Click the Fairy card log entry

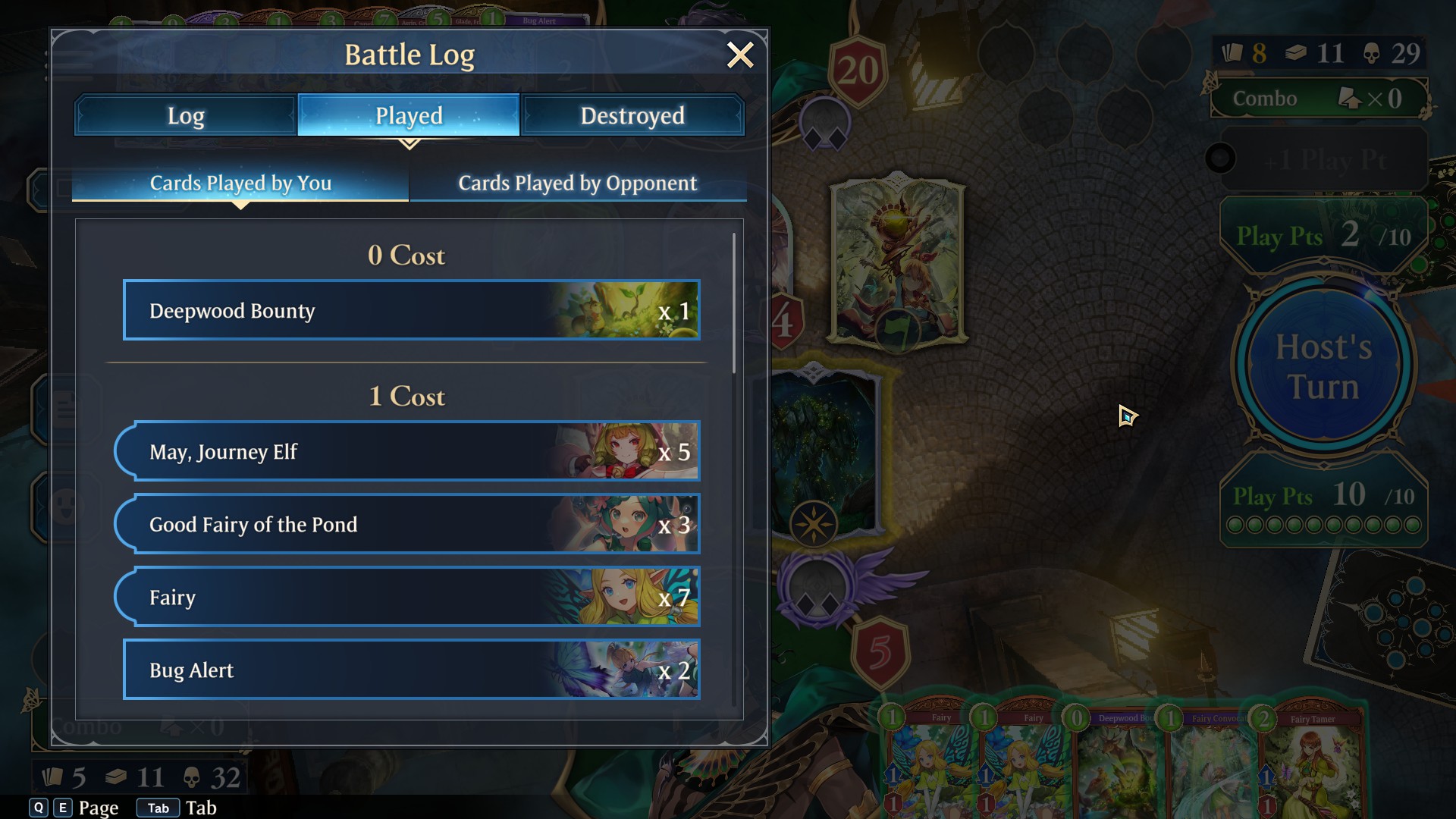click(x=407, y=597)
